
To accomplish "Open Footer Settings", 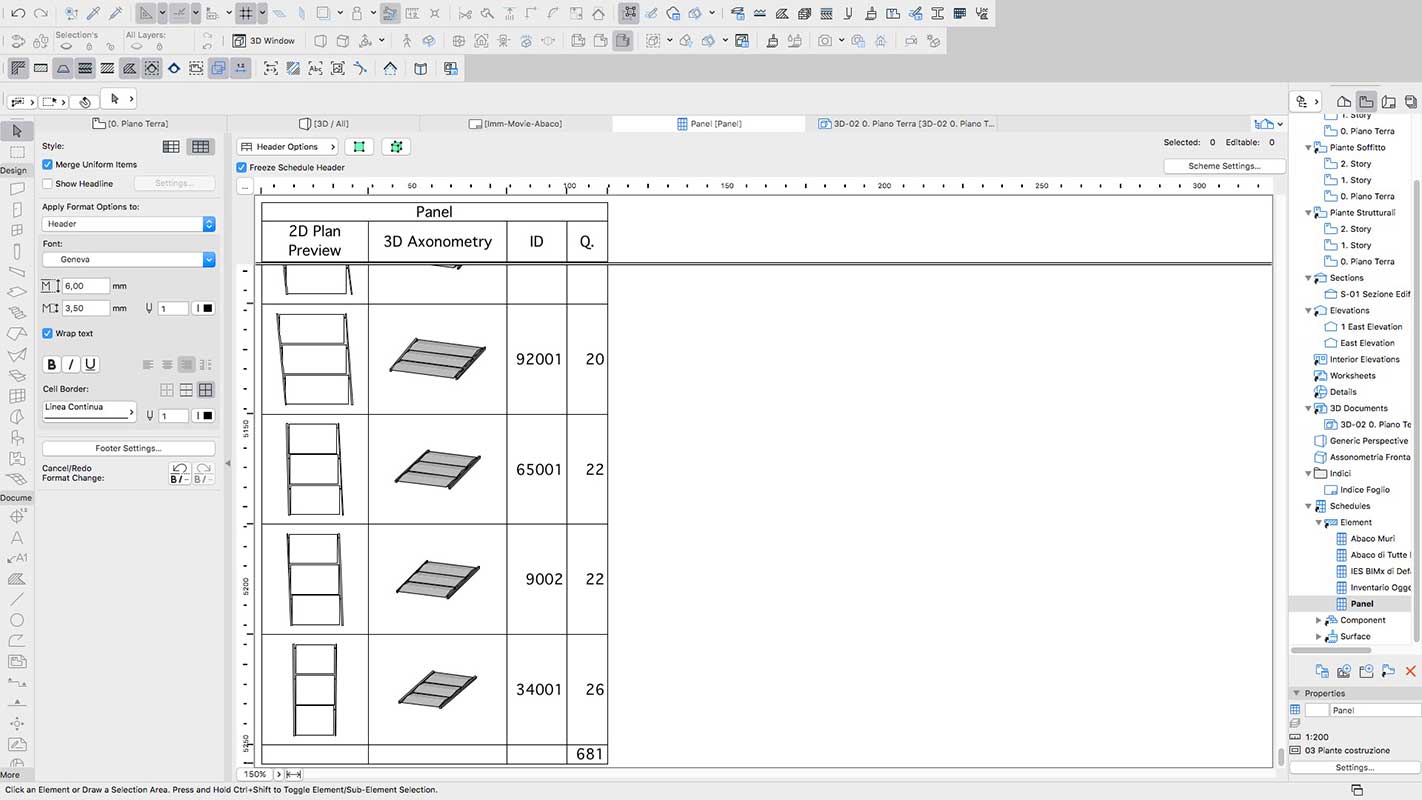I will coord(128,448).
